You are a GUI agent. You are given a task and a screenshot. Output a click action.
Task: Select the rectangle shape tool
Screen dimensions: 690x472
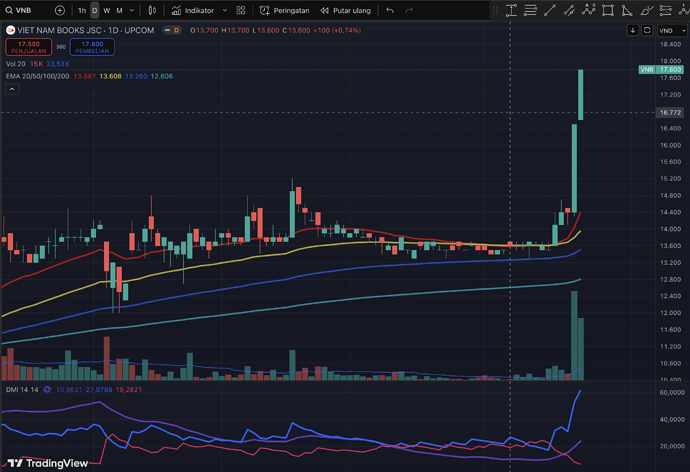point(608,10)
